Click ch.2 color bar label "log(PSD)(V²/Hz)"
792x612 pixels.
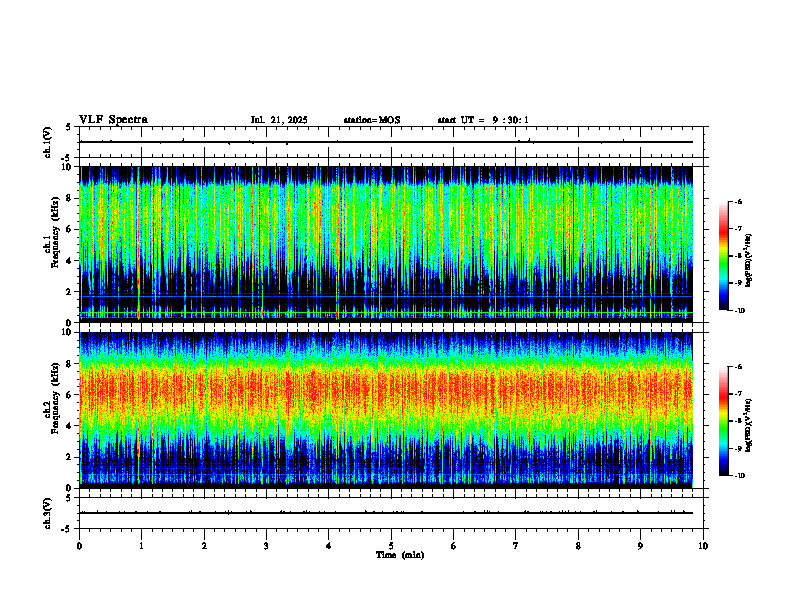pyautogui.click(x=749, y=425)
